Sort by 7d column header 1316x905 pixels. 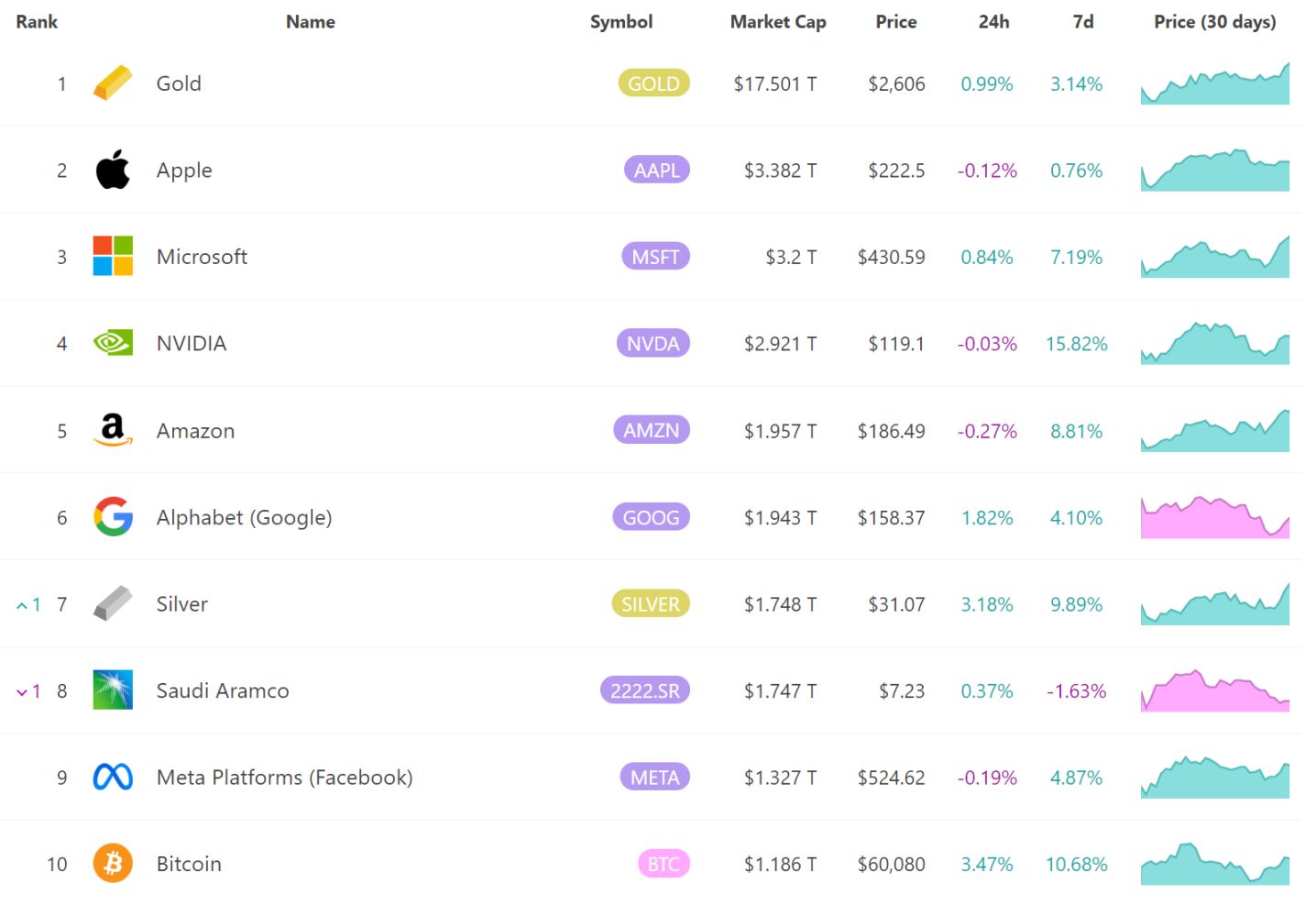pos(1083,22)
